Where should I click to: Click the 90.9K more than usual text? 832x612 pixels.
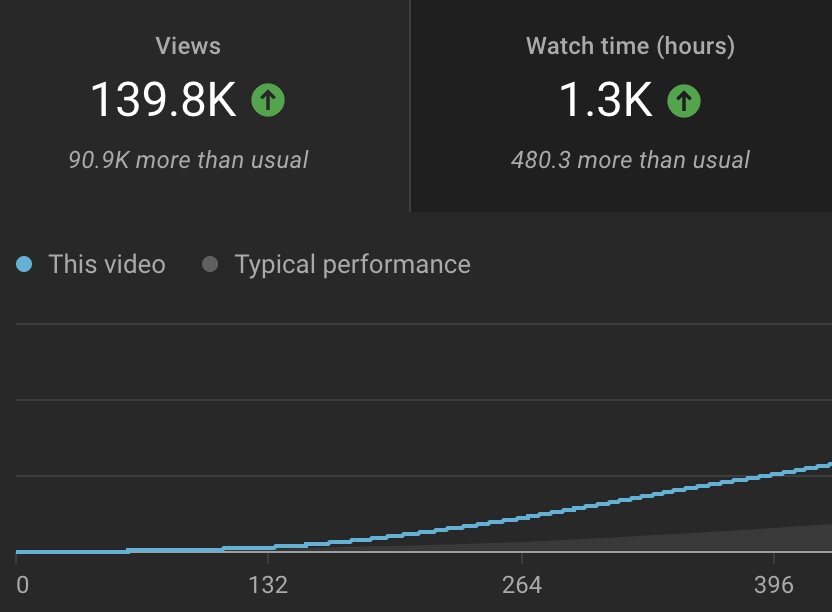(188, 160)
